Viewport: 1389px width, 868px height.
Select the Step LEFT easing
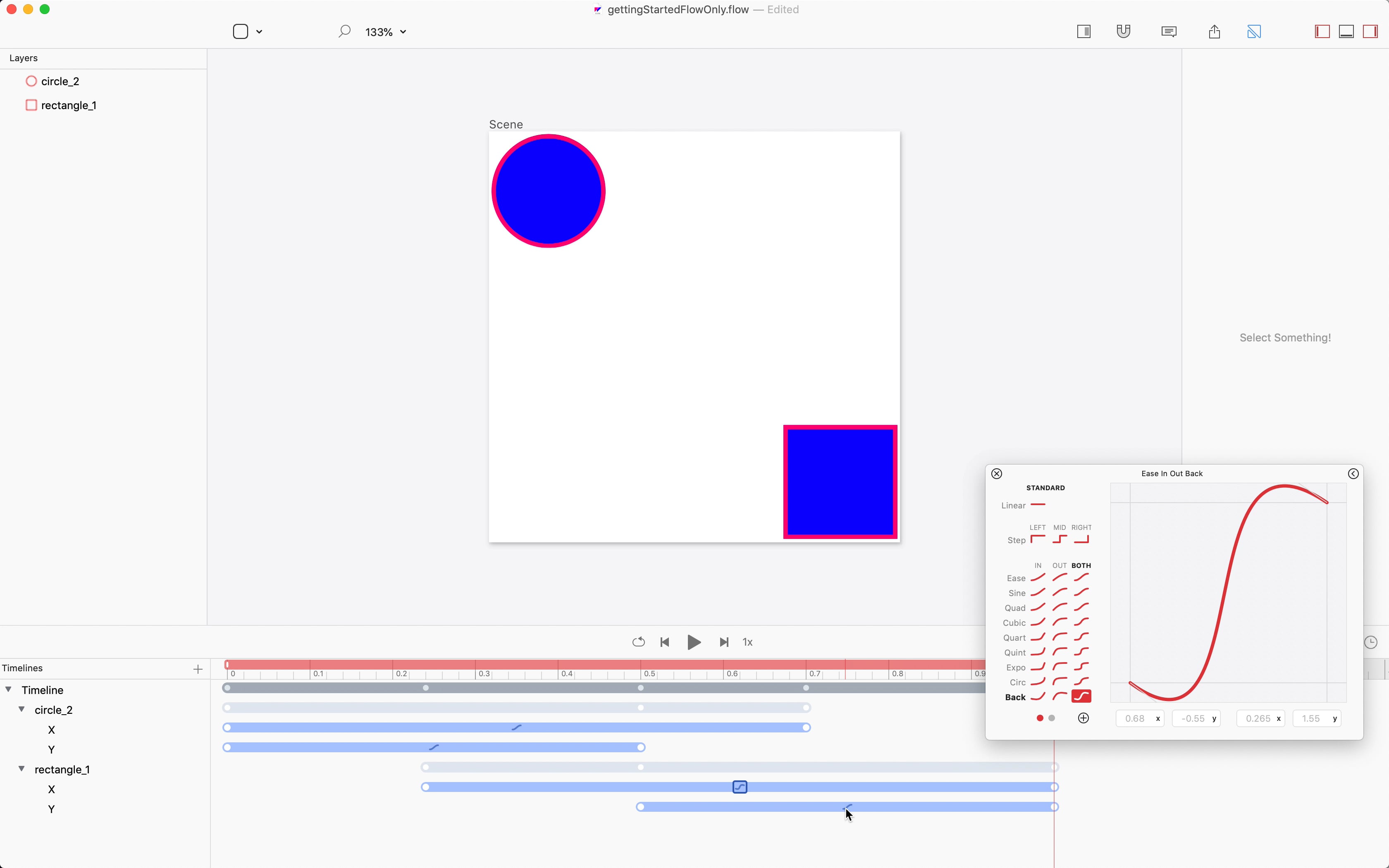[1038, 540]
